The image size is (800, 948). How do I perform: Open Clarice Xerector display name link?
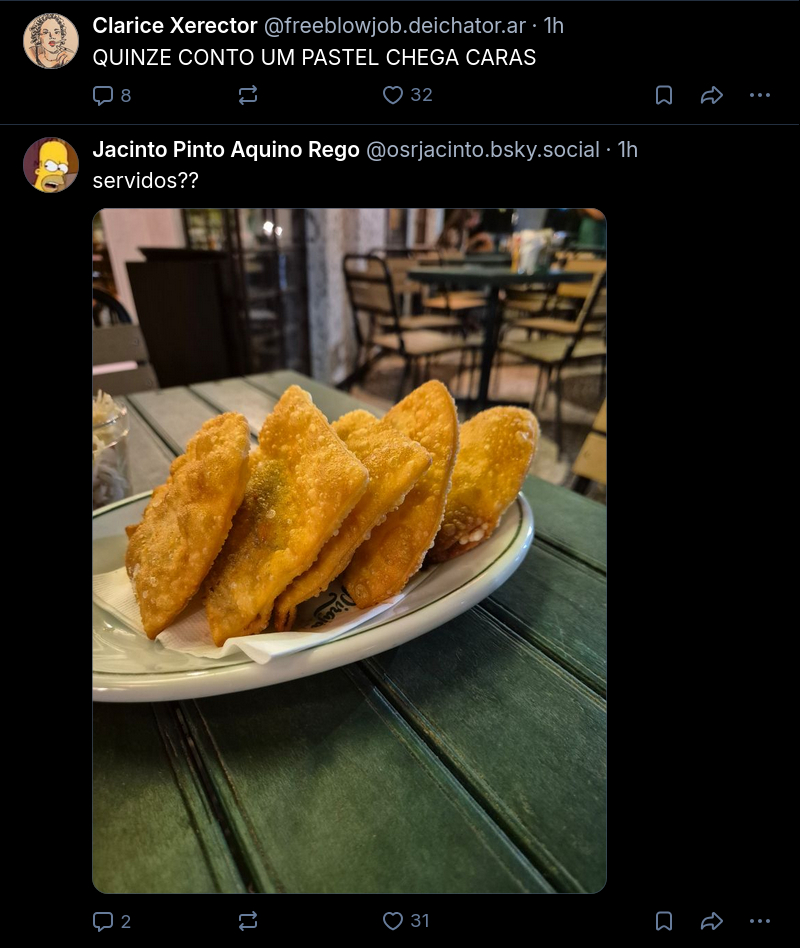(175, 26)
